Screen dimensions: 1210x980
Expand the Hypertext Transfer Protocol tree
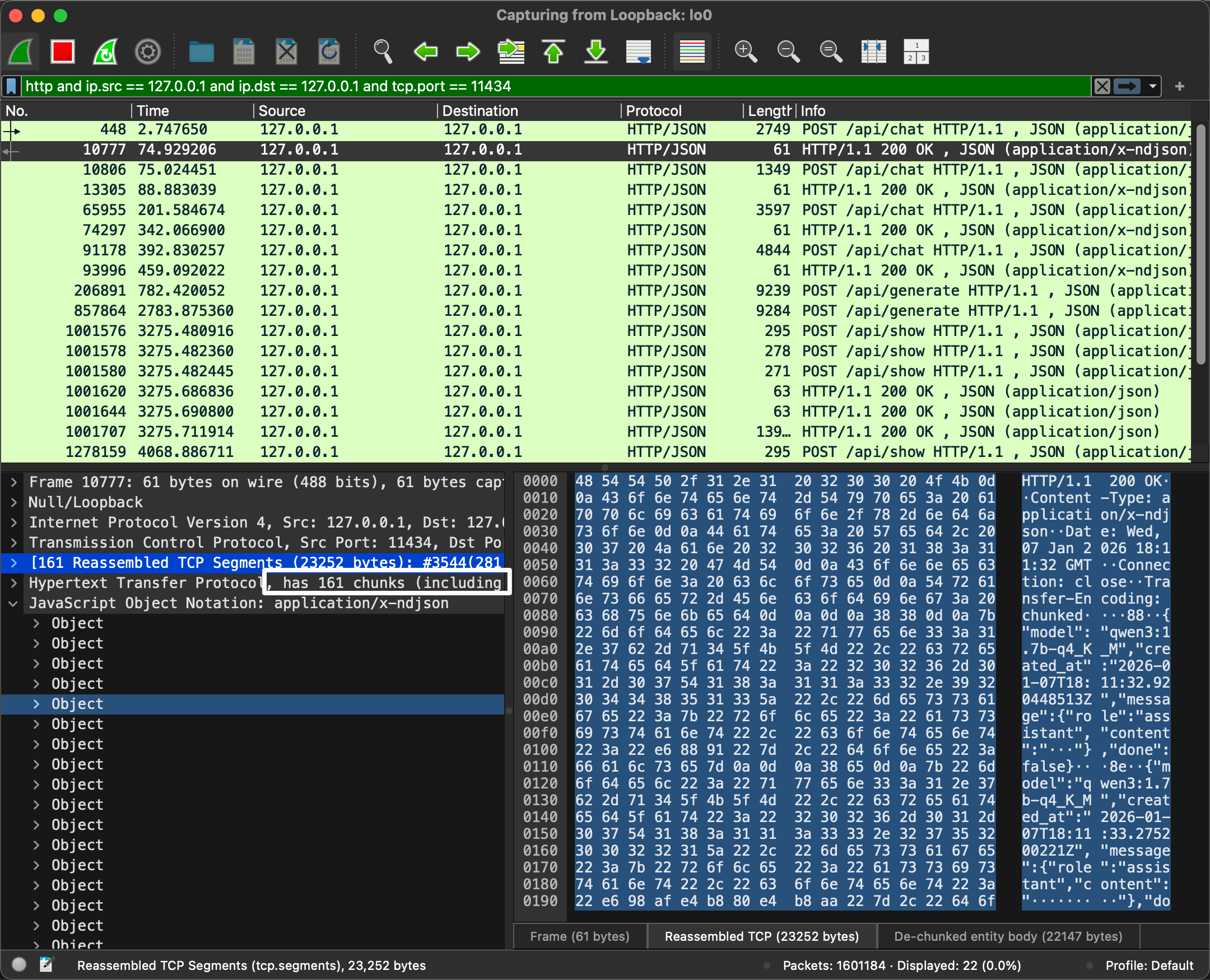click(x=14, y=582)
